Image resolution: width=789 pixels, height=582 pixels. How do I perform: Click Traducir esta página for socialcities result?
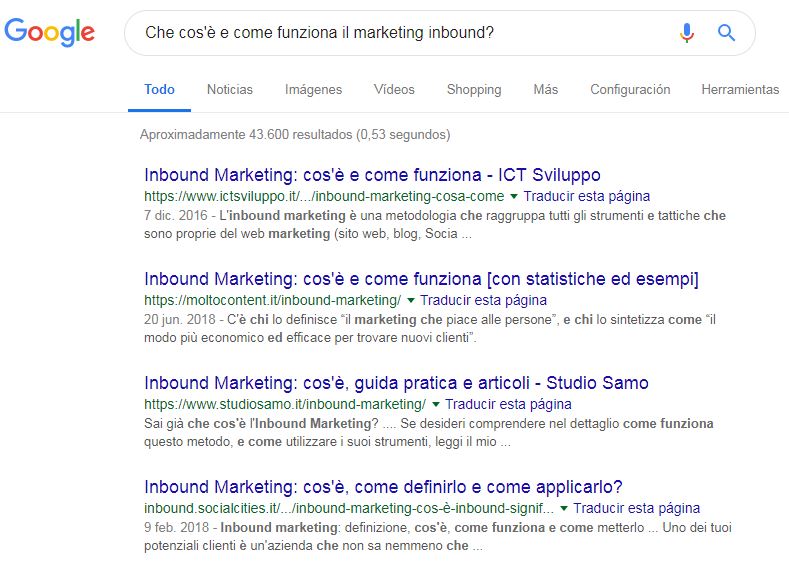tap(637, 509)
